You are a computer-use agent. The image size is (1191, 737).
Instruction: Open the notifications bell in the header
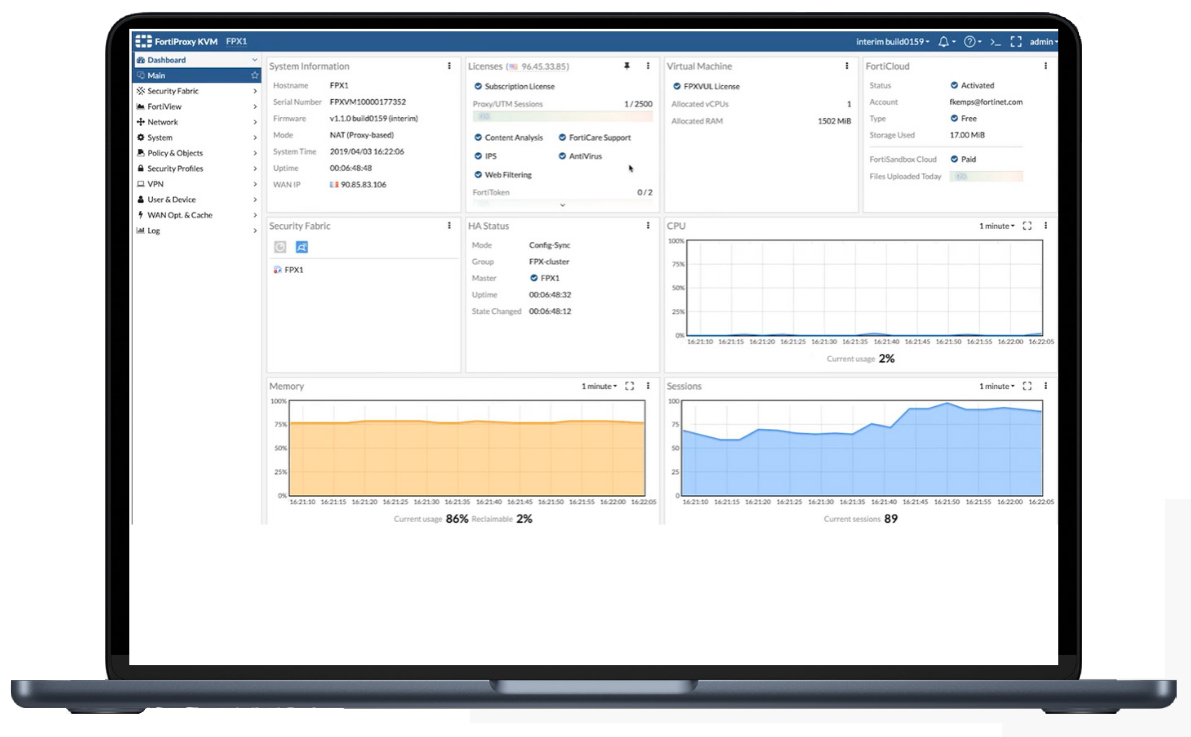coord(943,42)
